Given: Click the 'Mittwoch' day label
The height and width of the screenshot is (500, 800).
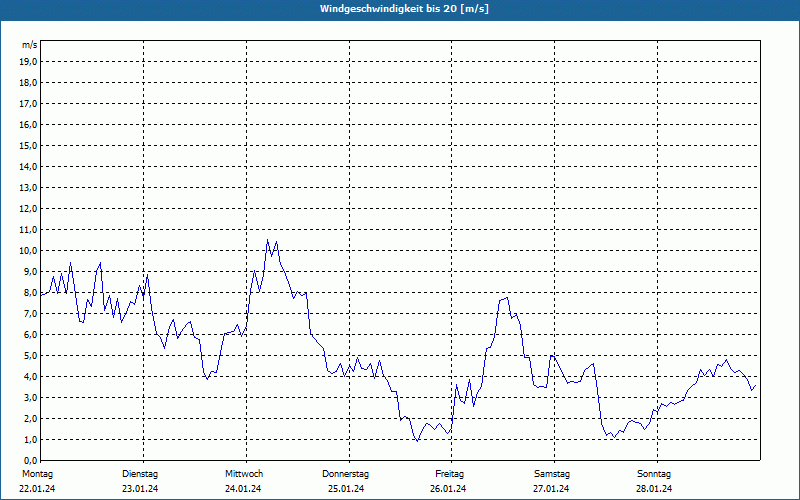Looking at the screenshot, I should (244, 474).
